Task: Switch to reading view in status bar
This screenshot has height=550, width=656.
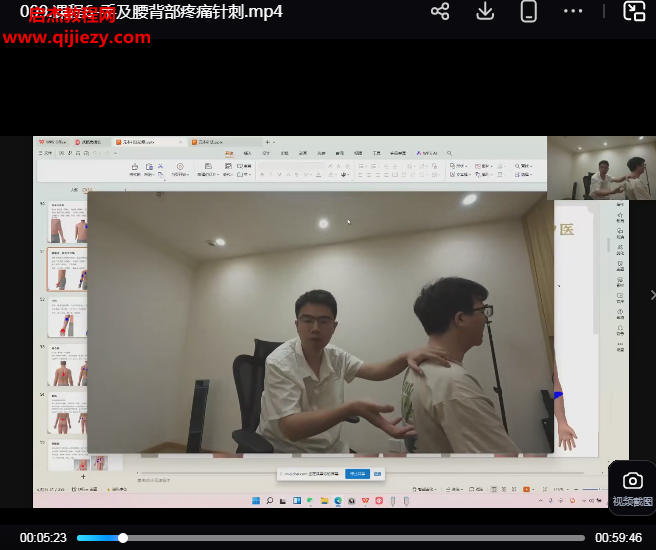Action: 514,489
